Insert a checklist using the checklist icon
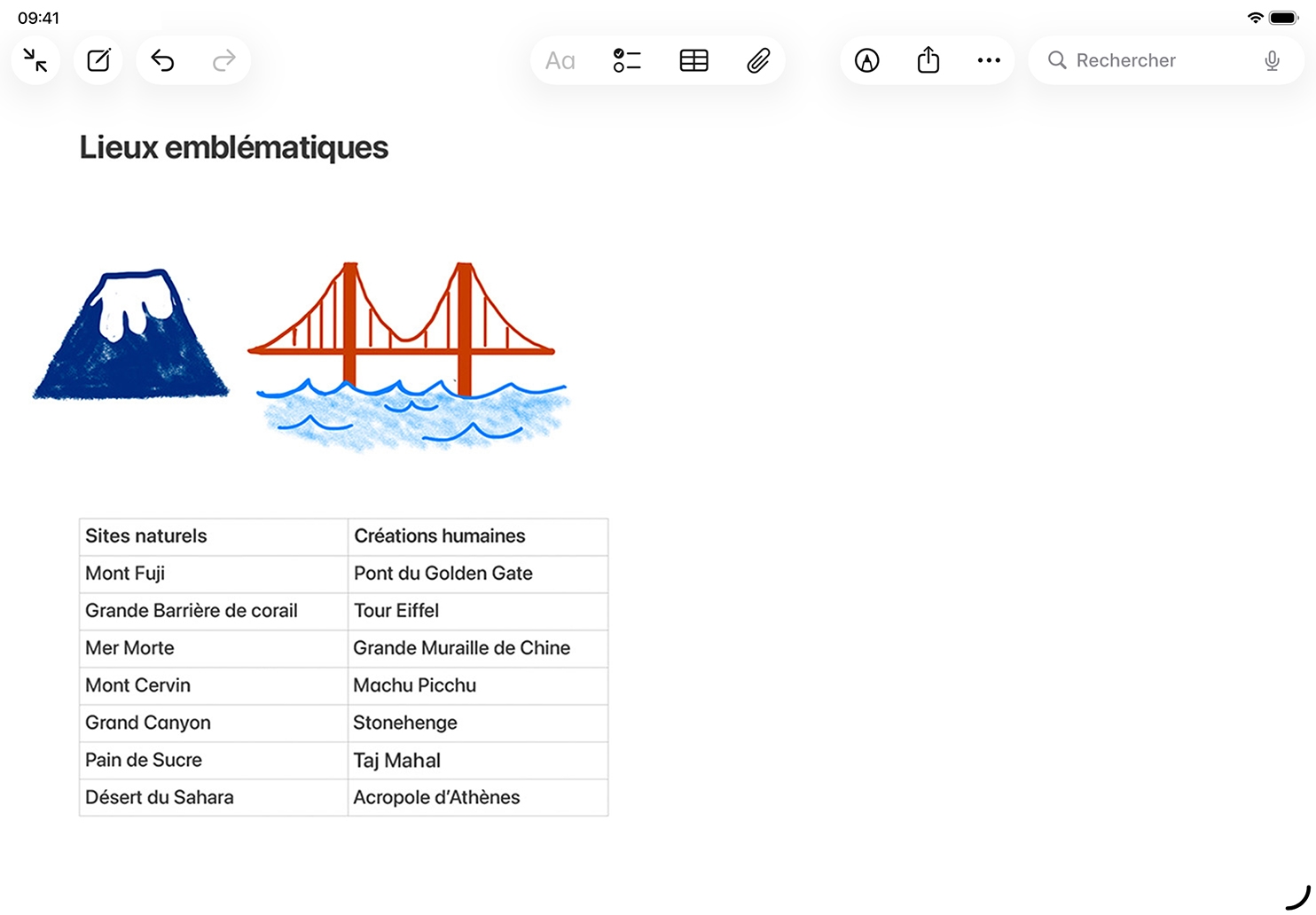 tap(627, 60)
